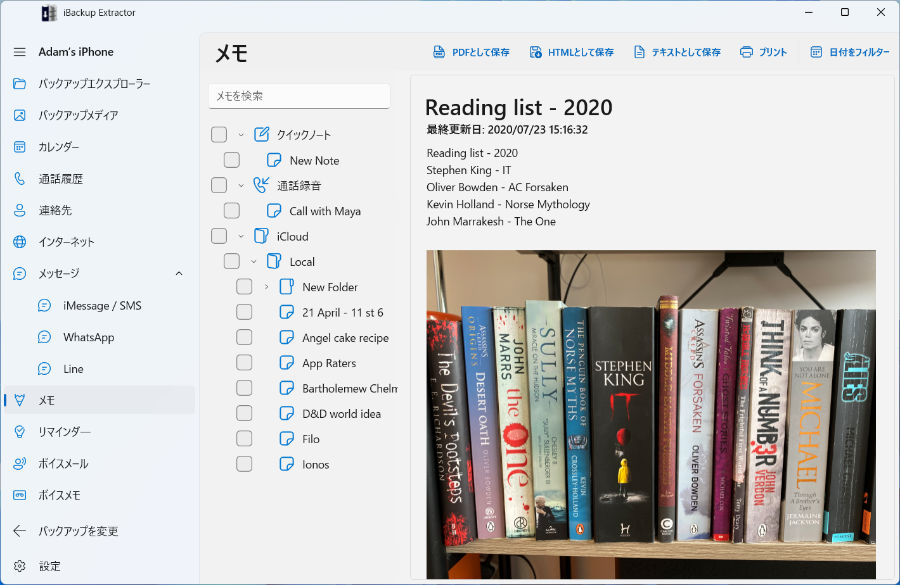Click テキストとして保存 button
The image size is (900, 585).
coord(677,52)
